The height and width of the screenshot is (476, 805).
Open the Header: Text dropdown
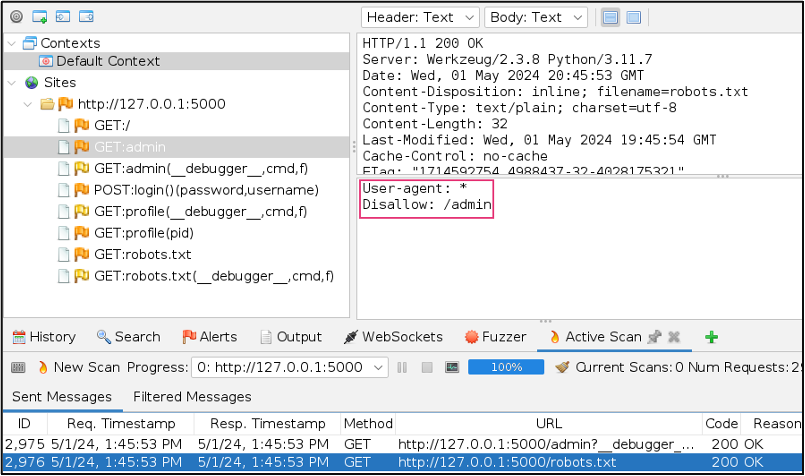420,17
